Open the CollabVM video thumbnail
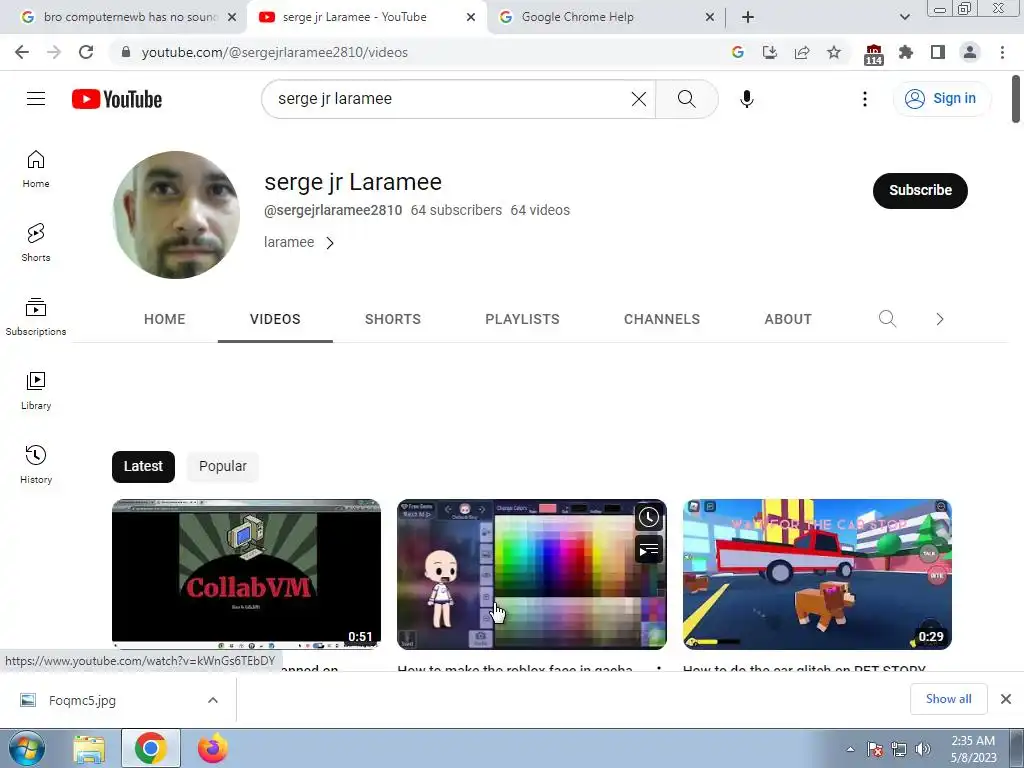 (x=246, y=574)
